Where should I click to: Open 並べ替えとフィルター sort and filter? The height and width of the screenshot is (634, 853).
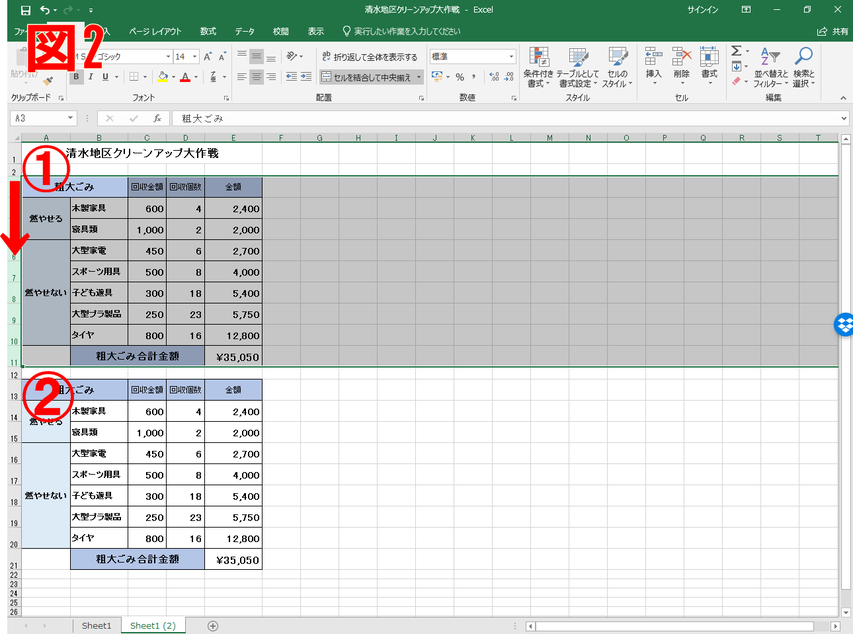coord(770,67)
